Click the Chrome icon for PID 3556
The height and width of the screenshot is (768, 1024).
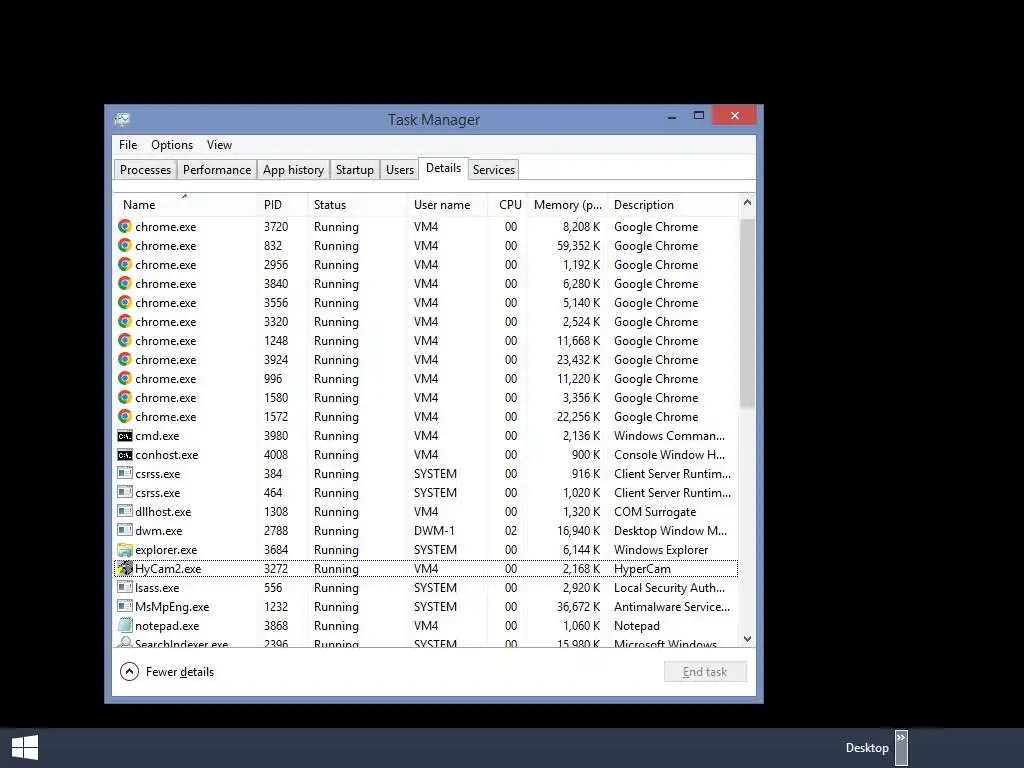click(x=125, y=302)
